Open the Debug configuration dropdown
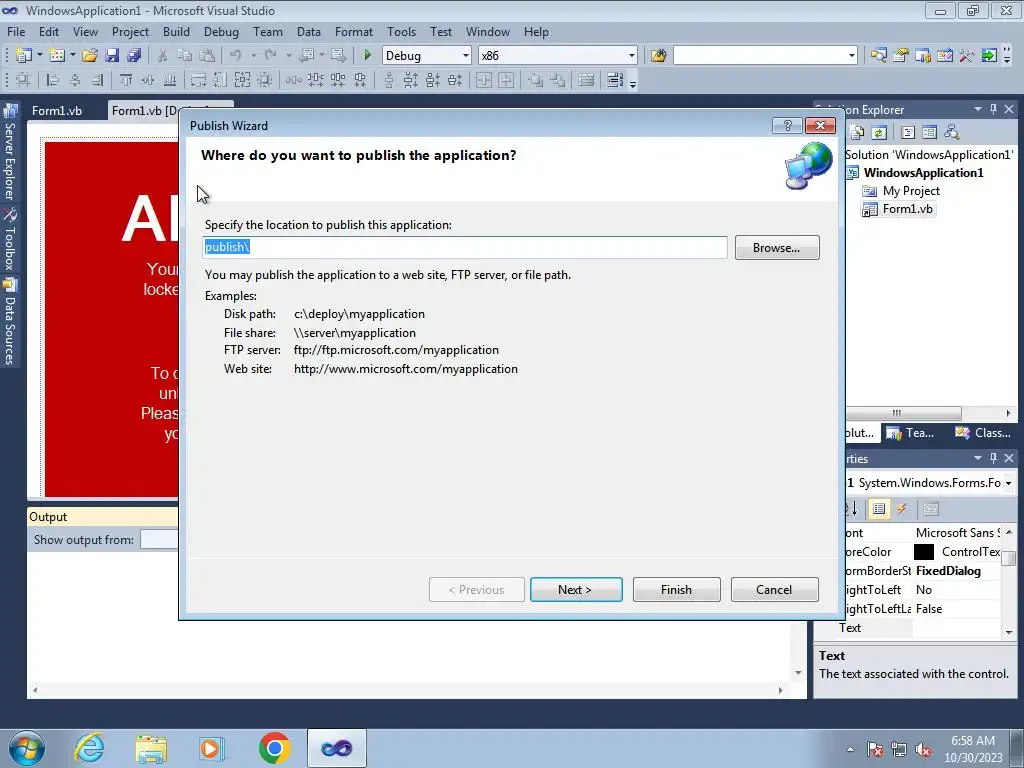This screenshot has width=1024, height=768. (466, 56)
